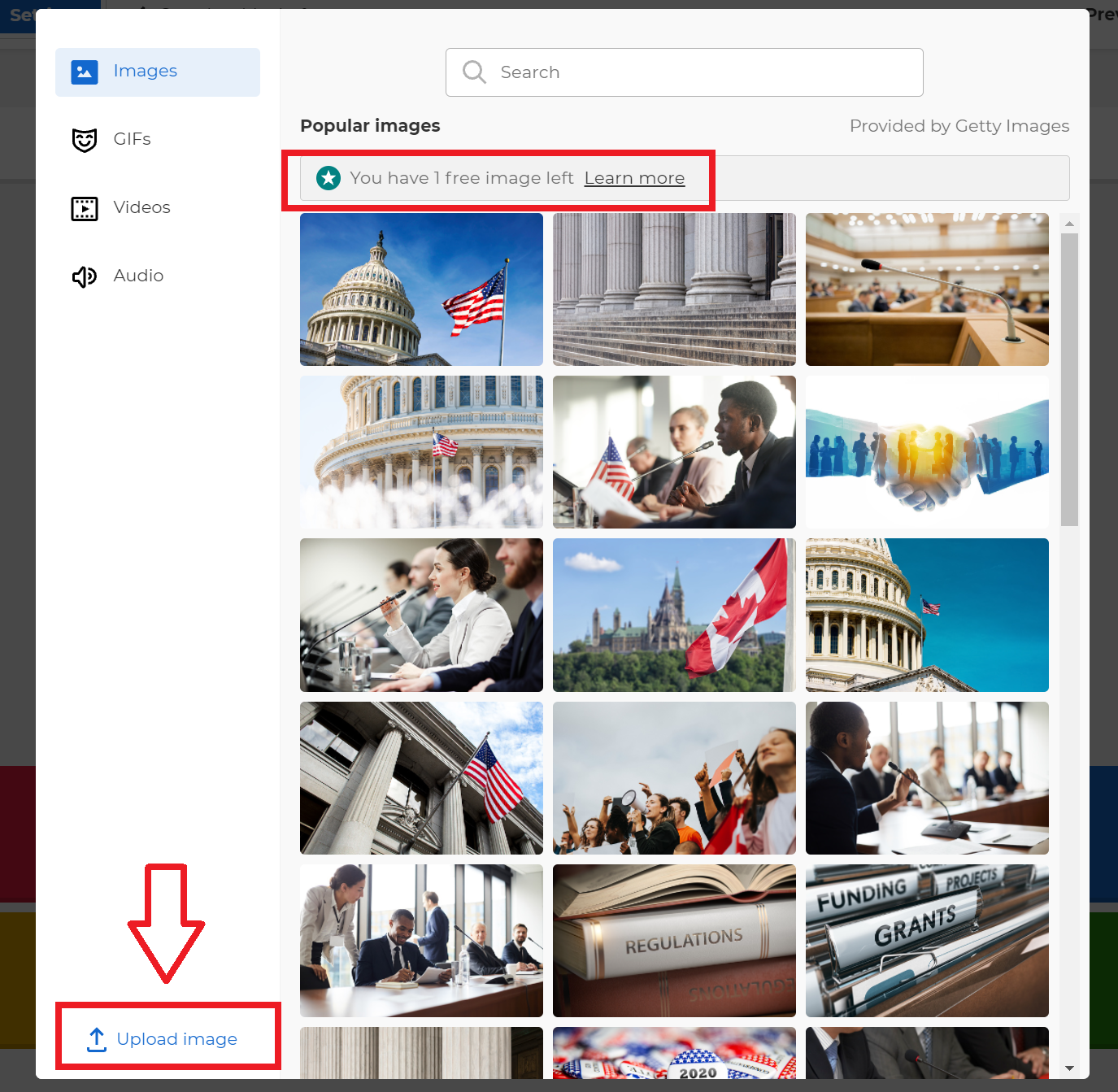Open the Videos film icon
This screenshot has height=1092, width=1118.
85,209
